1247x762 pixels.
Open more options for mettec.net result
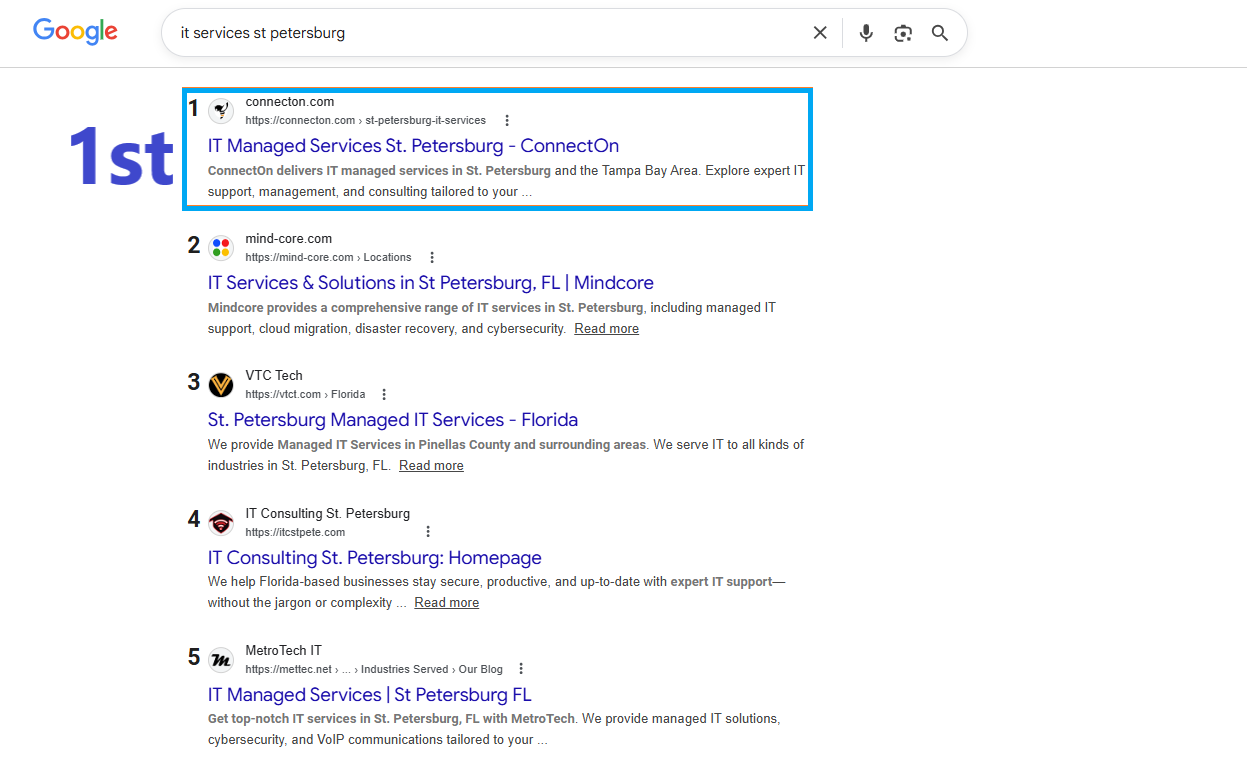(x=521, y=669)
